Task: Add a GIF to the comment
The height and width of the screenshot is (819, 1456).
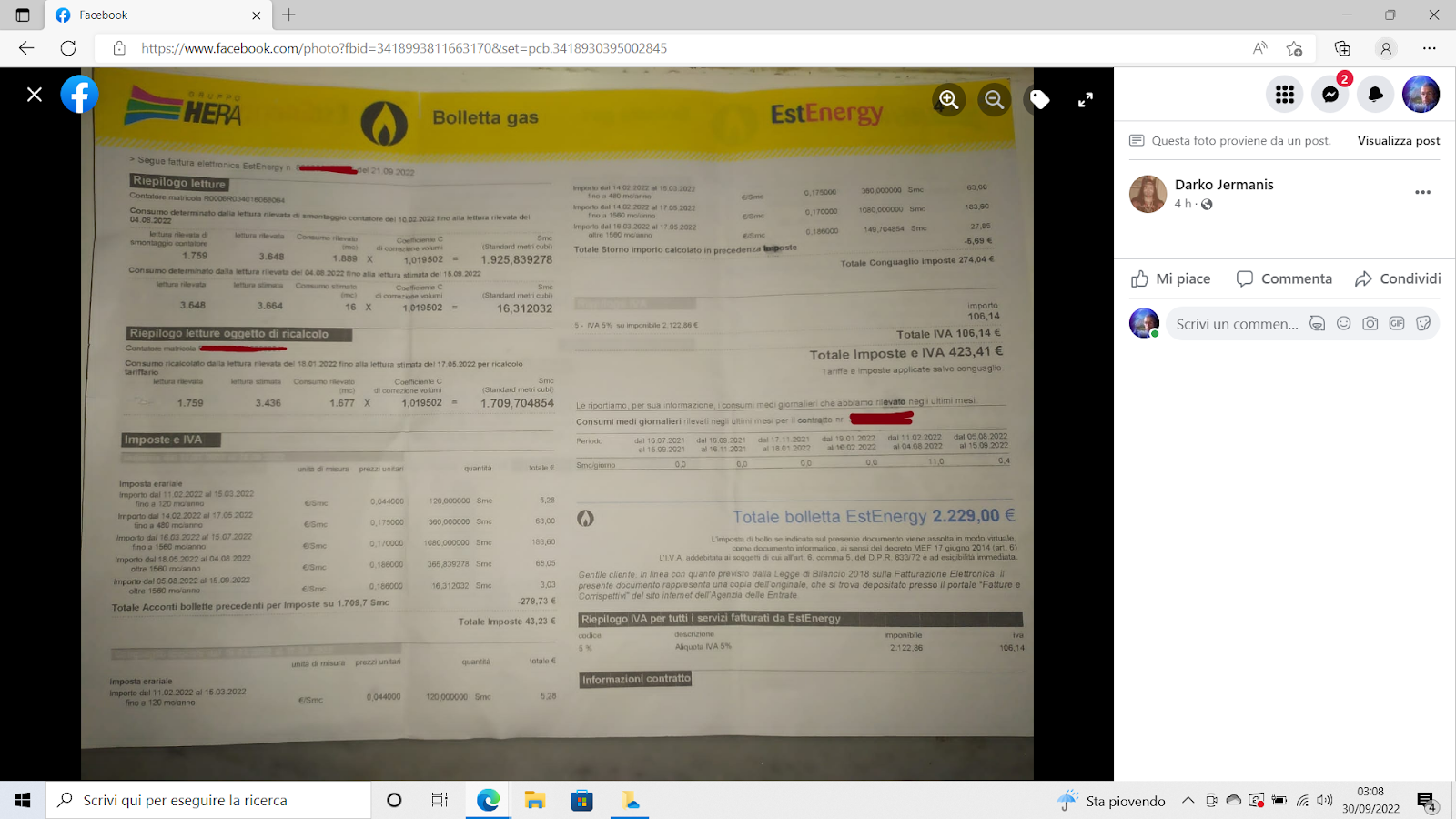Action: click(1397, 324)
